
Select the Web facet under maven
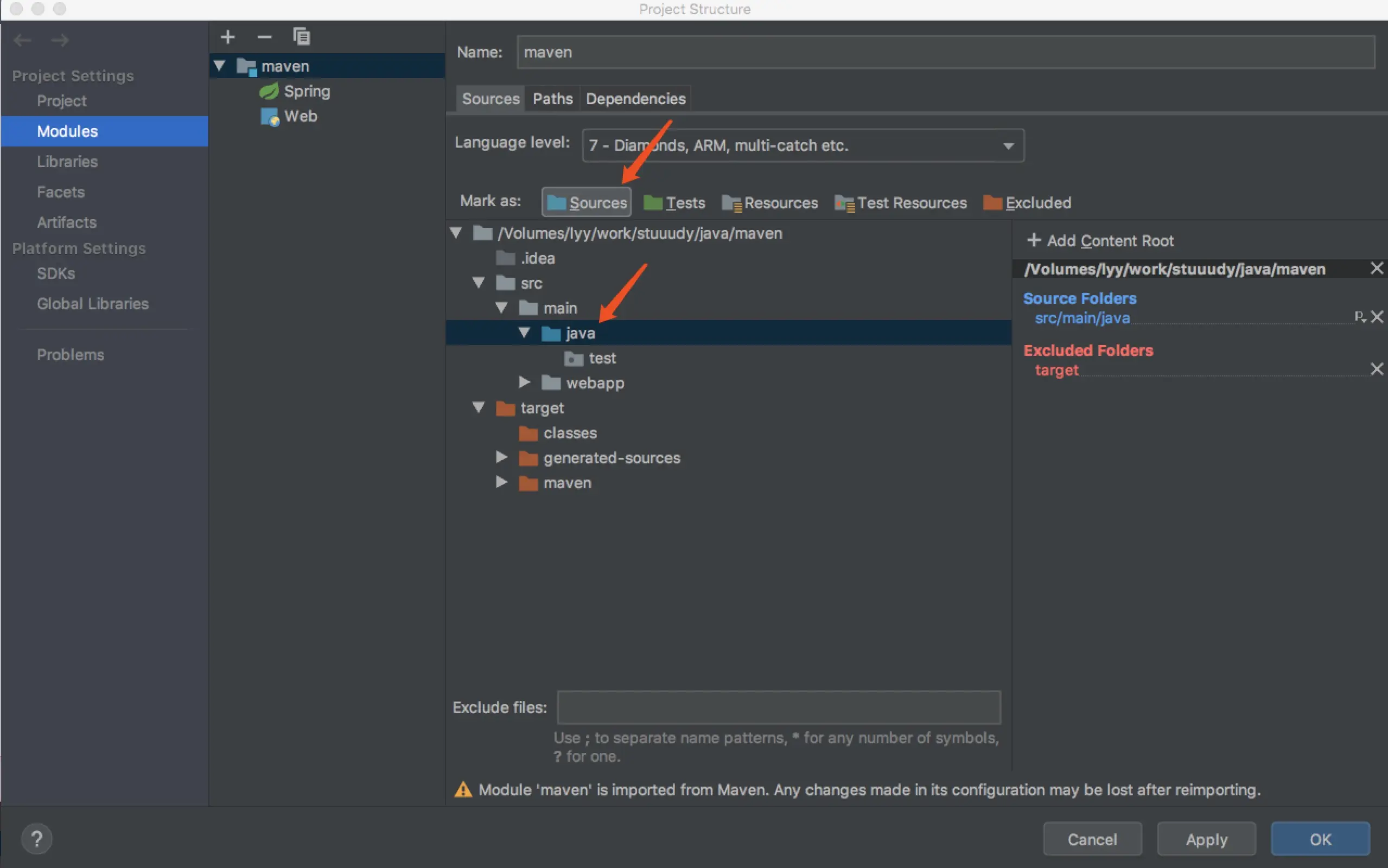click(300, 117)
